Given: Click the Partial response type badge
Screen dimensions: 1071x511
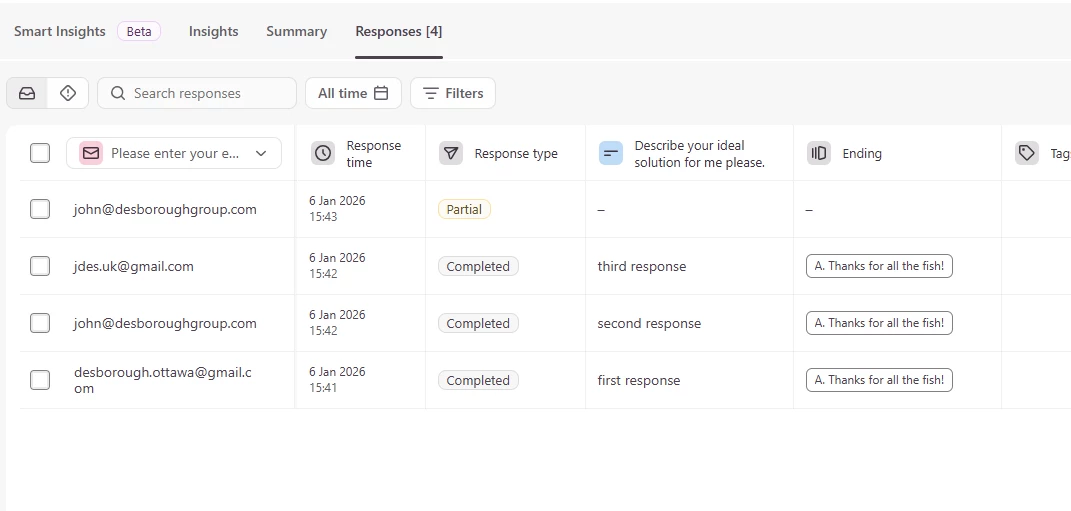Looking at the screenshot, I should [464, 209].
